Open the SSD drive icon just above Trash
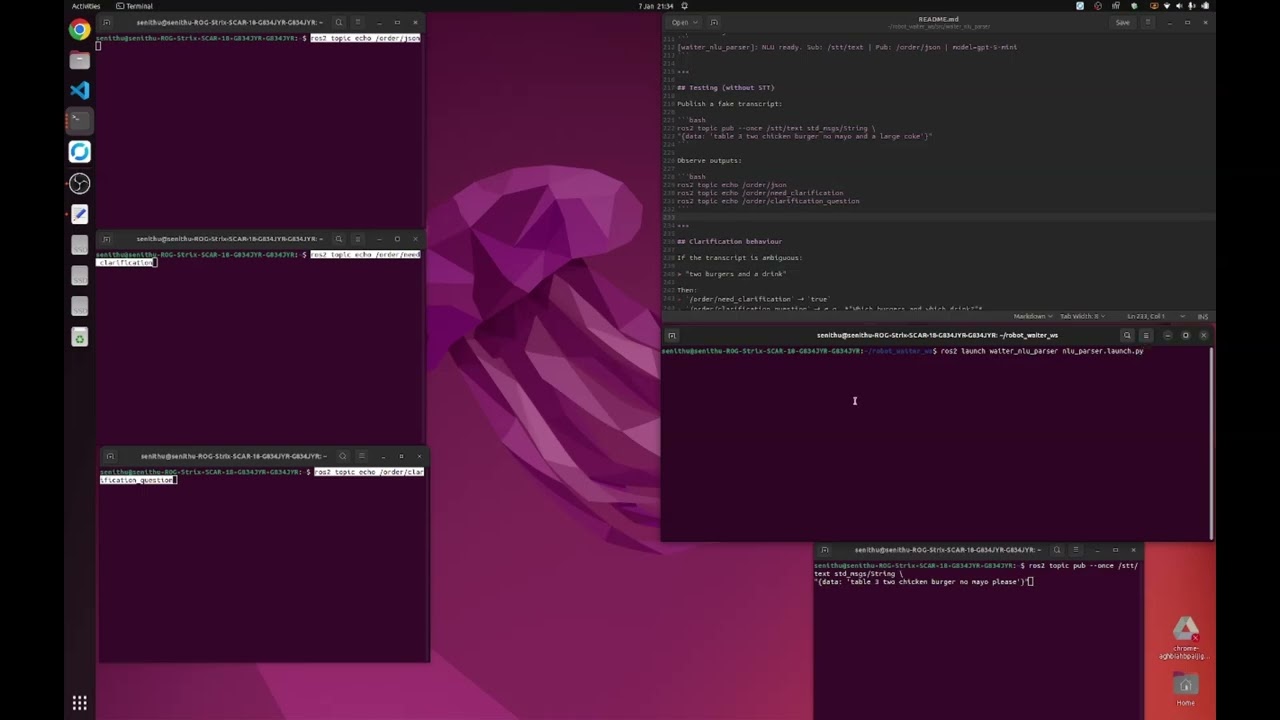The height and width of the screenshot is (720, 1280). 79,307
